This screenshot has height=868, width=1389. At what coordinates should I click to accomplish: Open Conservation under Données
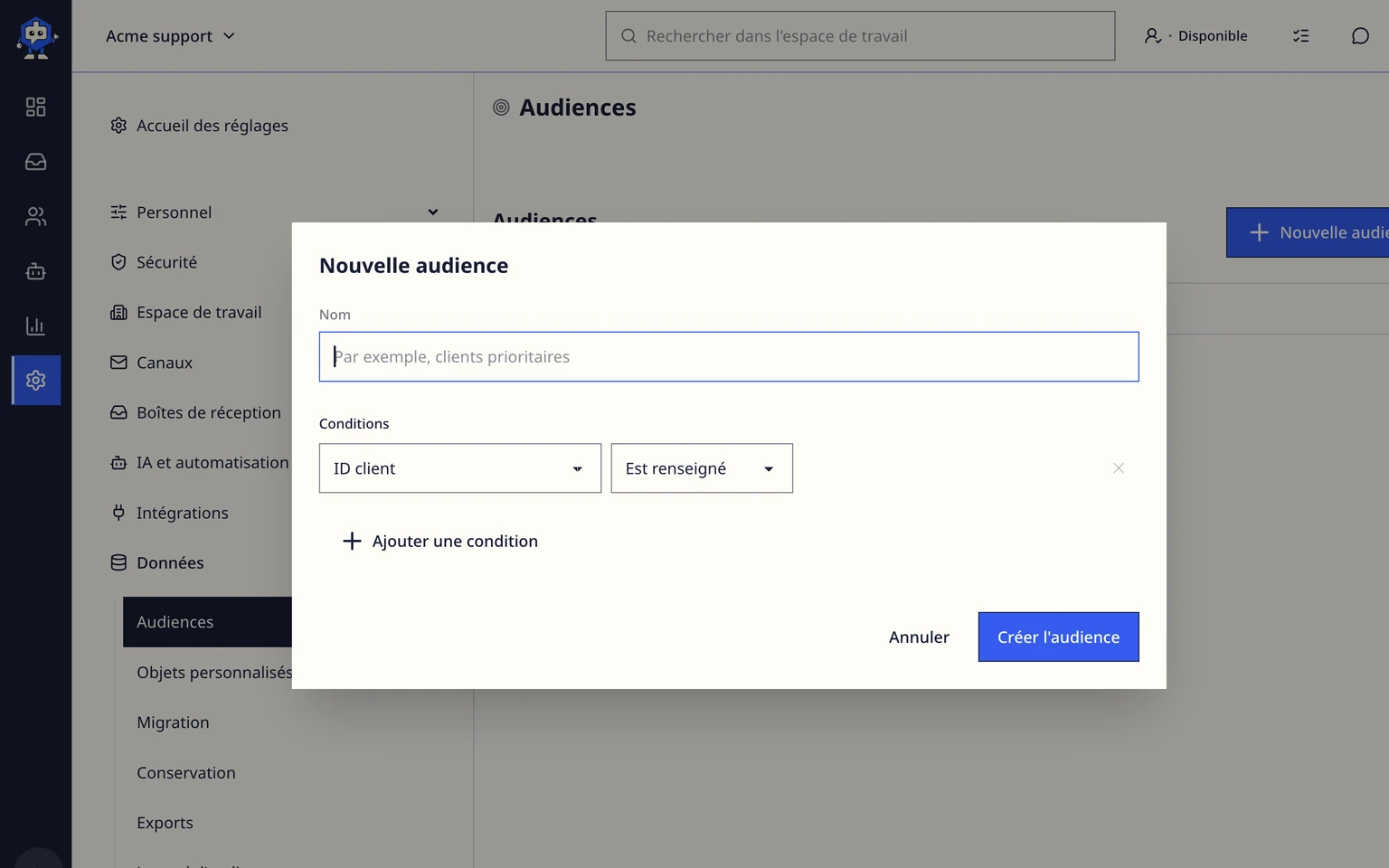point(186,773)
